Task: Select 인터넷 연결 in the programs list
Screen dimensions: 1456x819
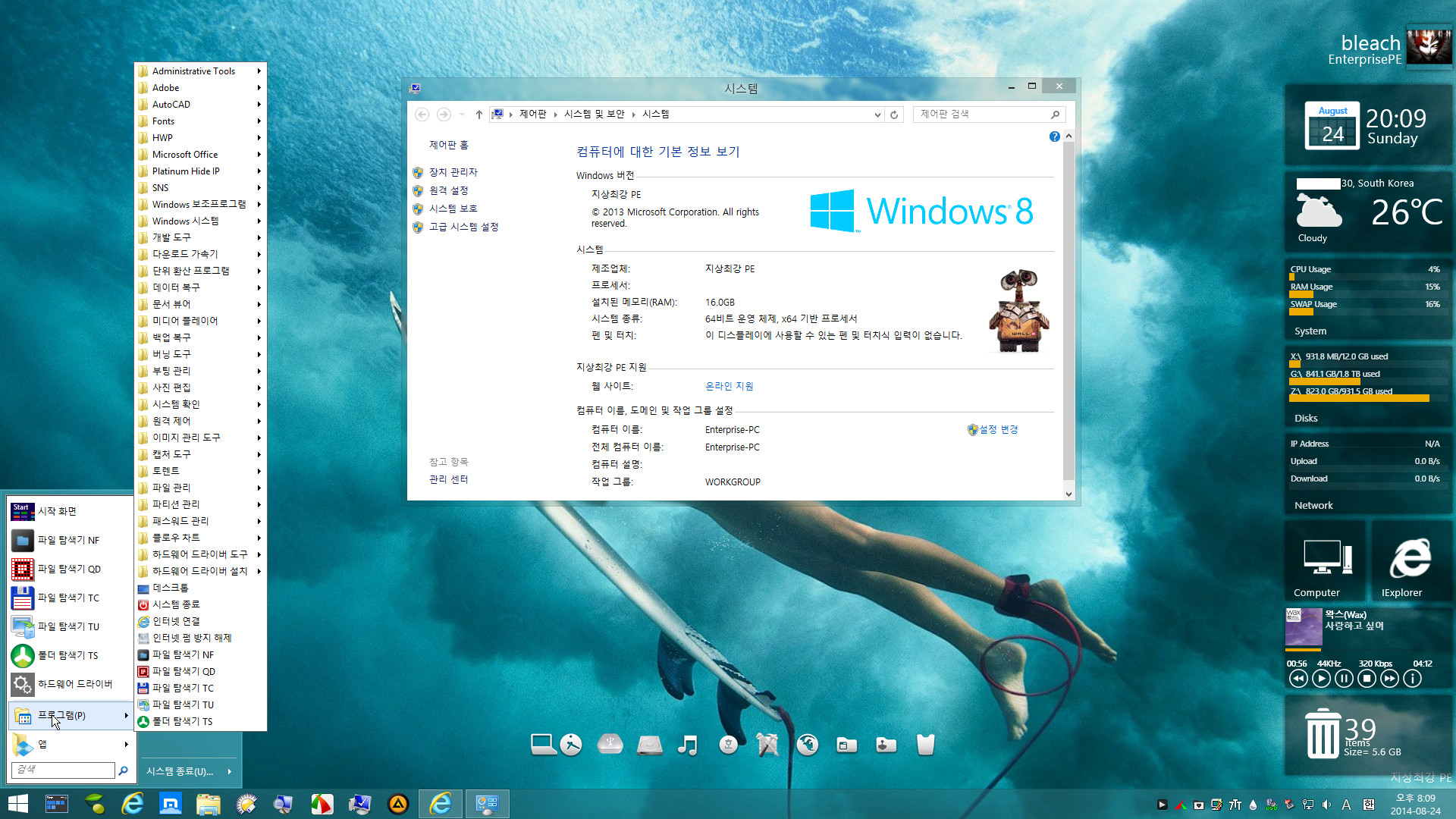Action: tap(200, 621)
